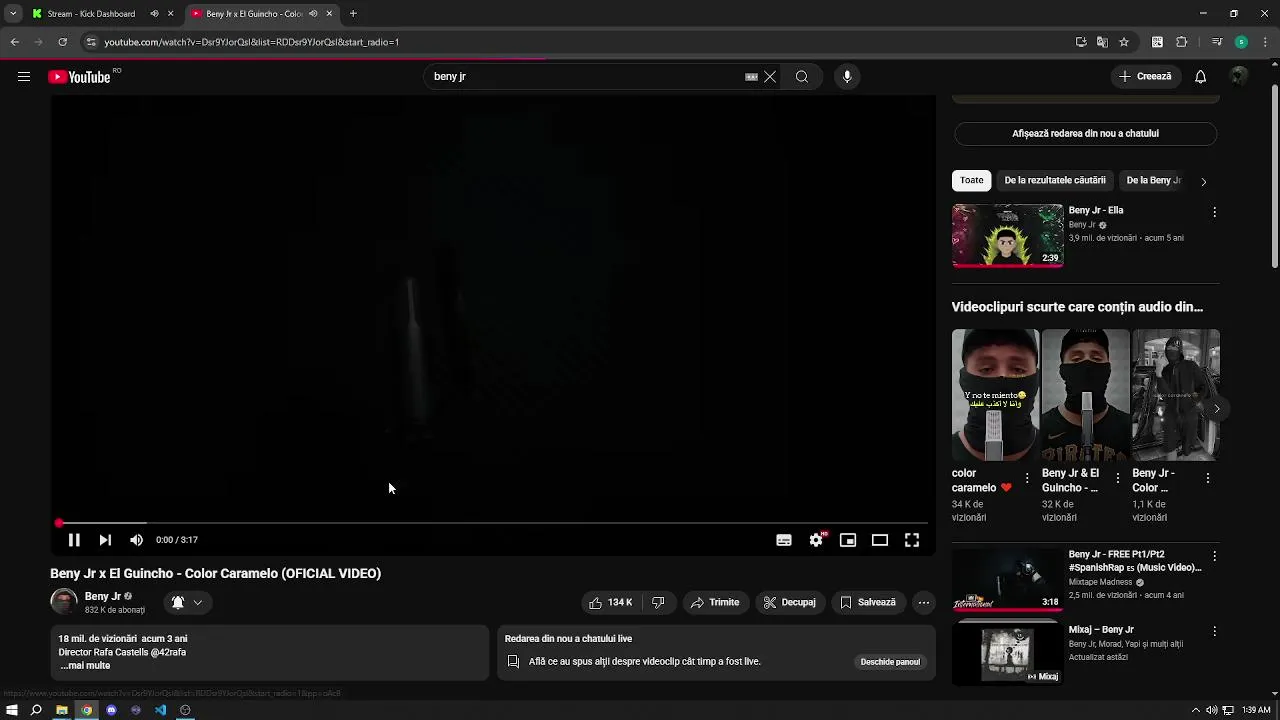The height and width of the screenshot is (720, 1280).
Task: Select the Toate filter chip
Action: [x=972, y=181]
